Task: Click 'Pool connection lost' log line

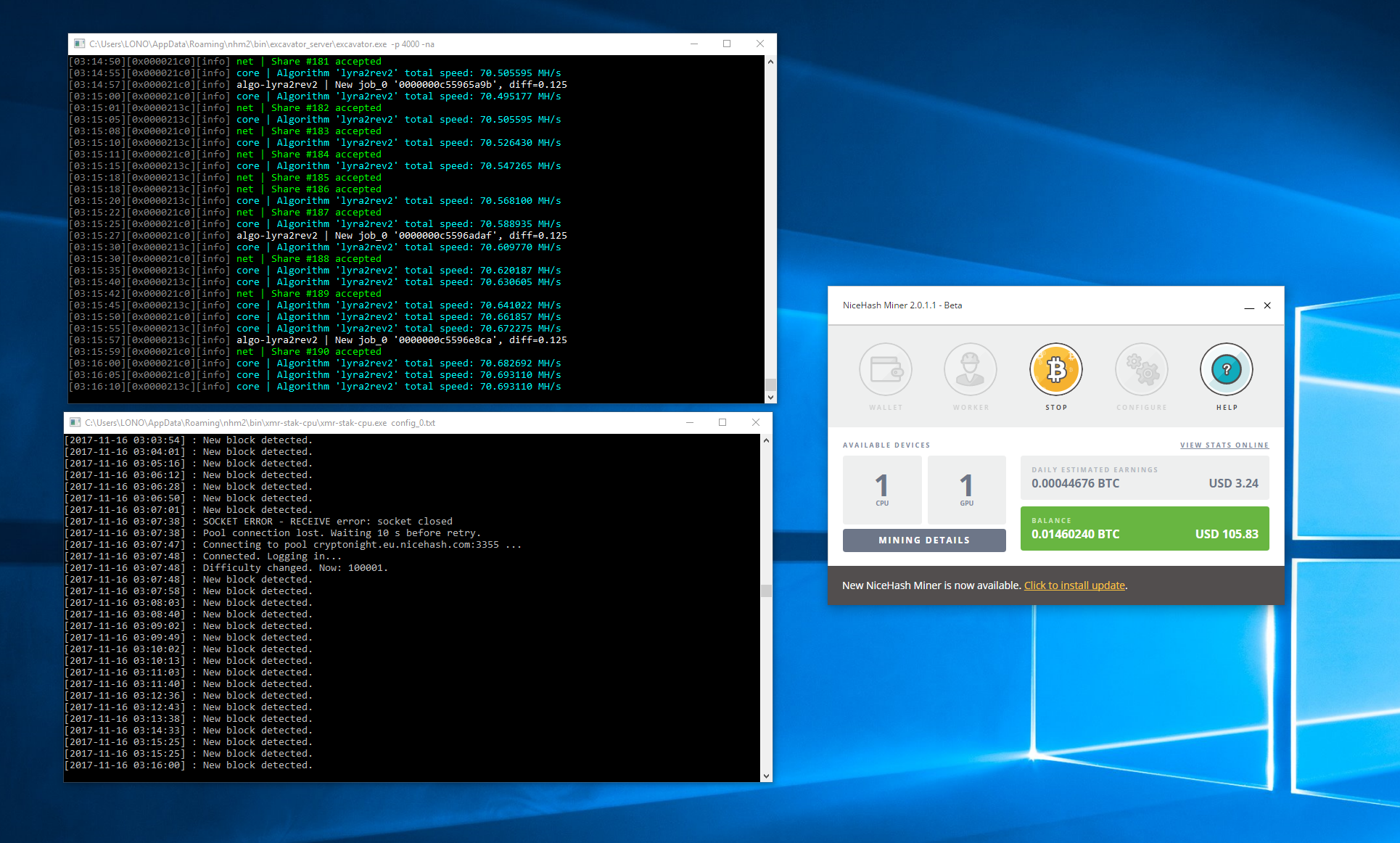Action: pyautogui.click(x=273, y=533)
